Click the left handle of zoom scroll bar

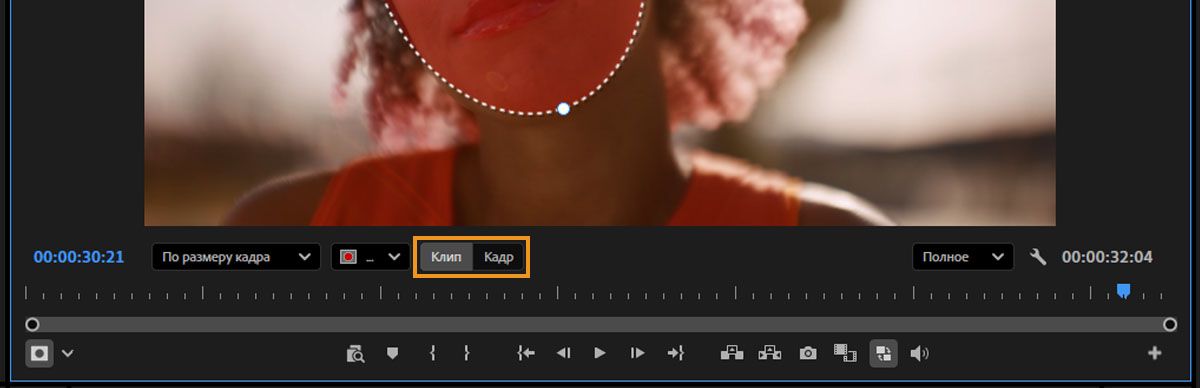click(x=32, y=324)
